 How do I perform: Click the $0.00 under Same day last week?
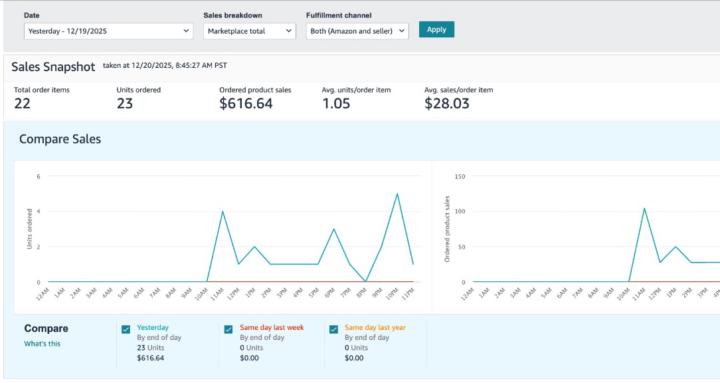click(249, 358)
